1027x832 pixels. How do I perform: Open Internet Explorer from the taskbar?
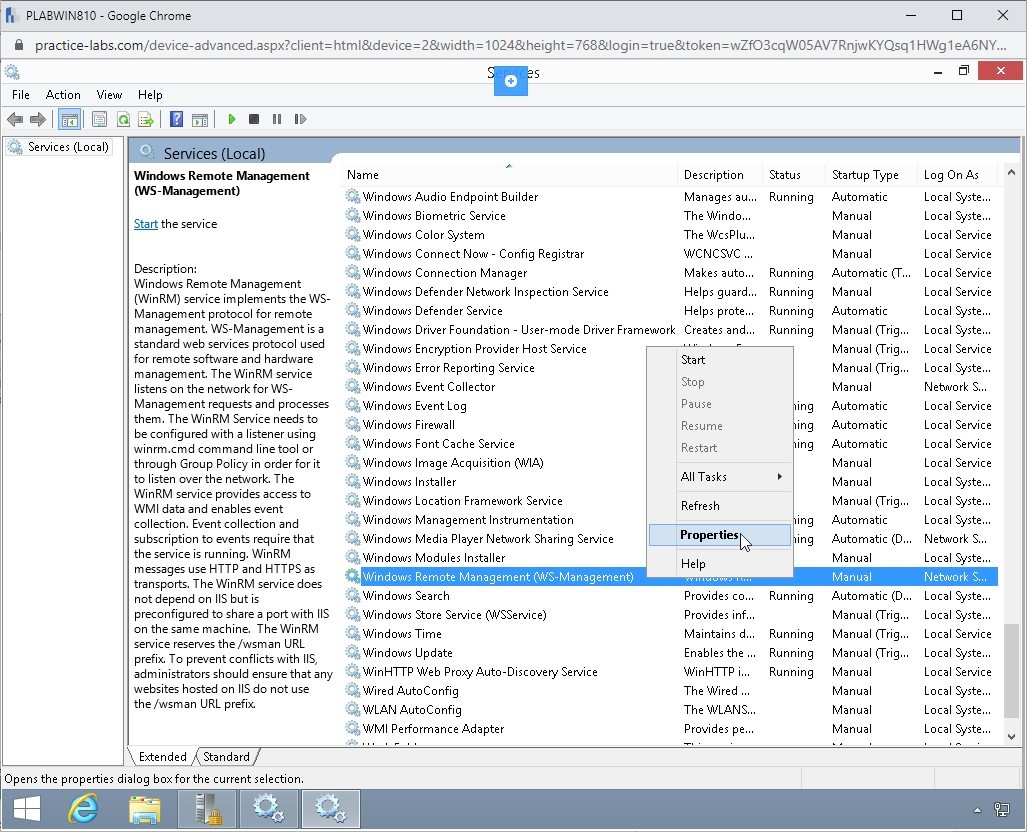pos(84,809)
